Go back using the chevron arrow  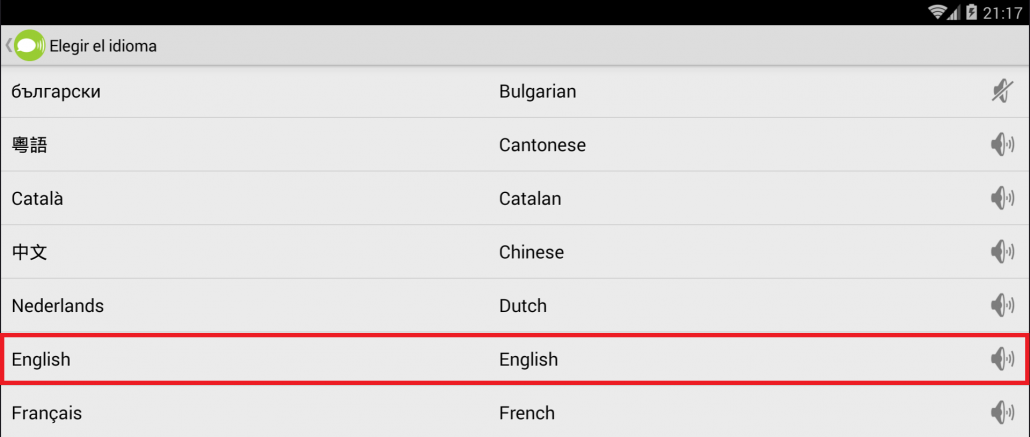point(8,46)
